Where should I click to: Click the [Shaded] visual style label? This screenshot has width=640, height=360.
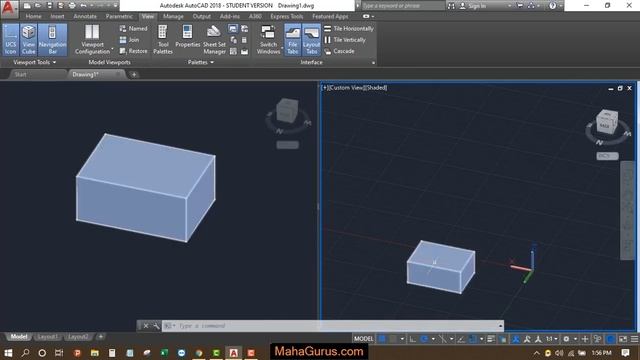point(376,88)
